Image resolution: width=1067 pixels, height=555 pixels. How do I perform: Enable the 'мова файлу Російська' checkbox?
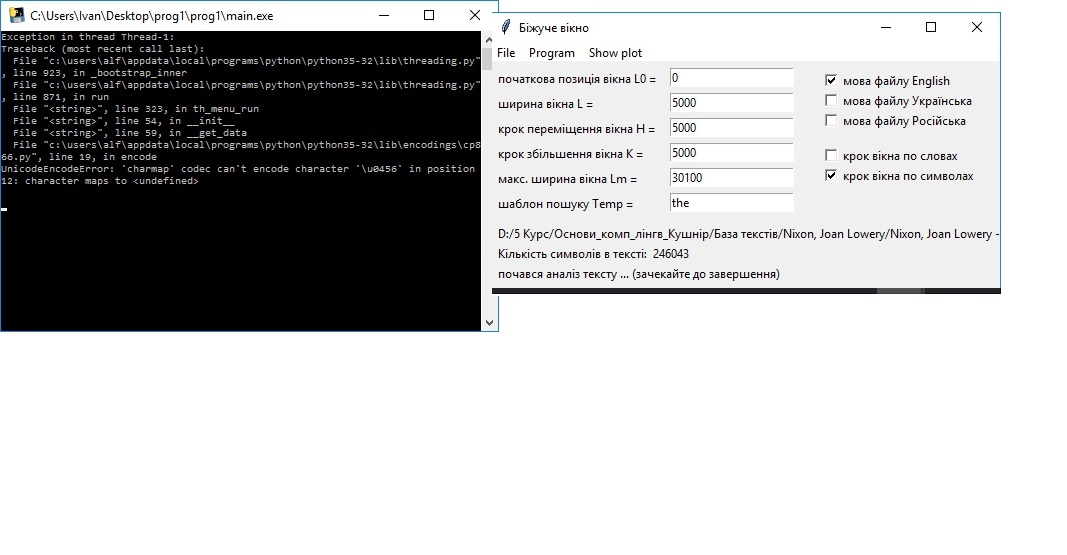click(831, 121)
